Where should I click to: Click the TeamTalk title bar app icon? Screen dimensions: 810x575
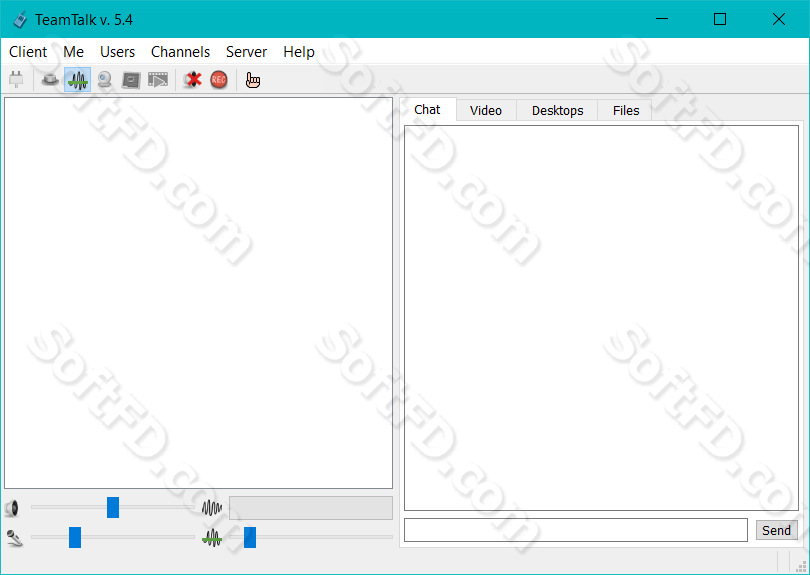20,20
